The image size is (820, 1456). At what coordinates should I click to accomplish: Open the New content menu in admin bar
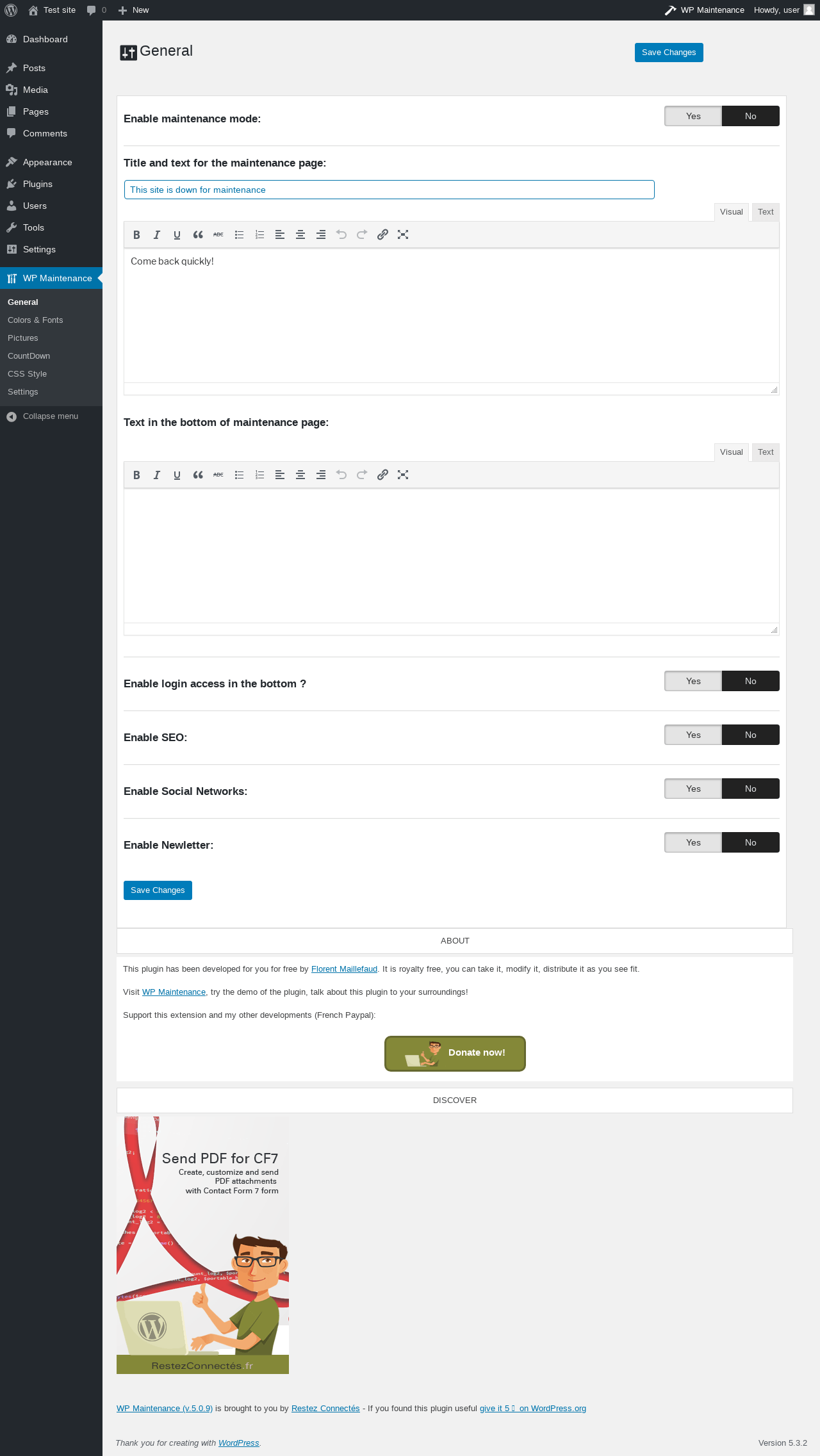coord(133,10)
